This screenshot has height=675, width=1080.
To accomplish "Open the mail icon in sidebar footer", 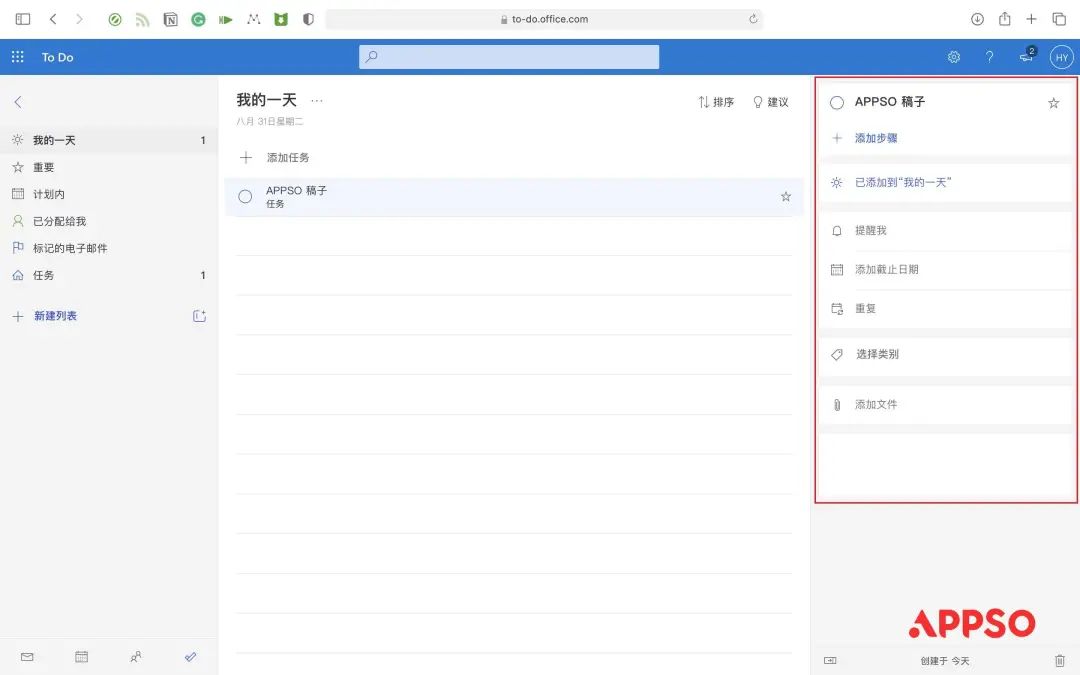I will pyautogui.click(x=27, y=657).
